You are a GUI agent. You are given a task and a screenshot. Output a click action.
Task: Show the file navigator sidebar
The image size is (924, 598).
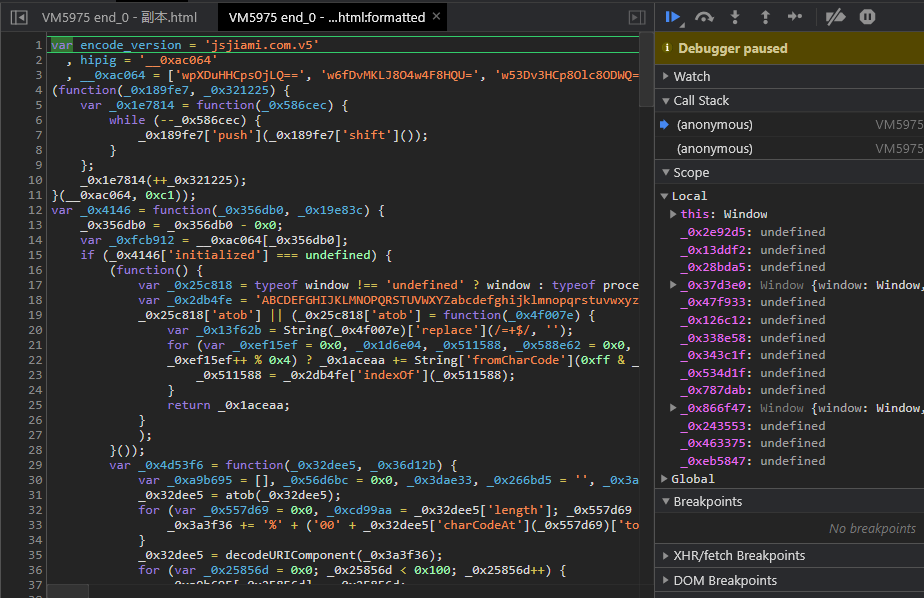(18, 17)
